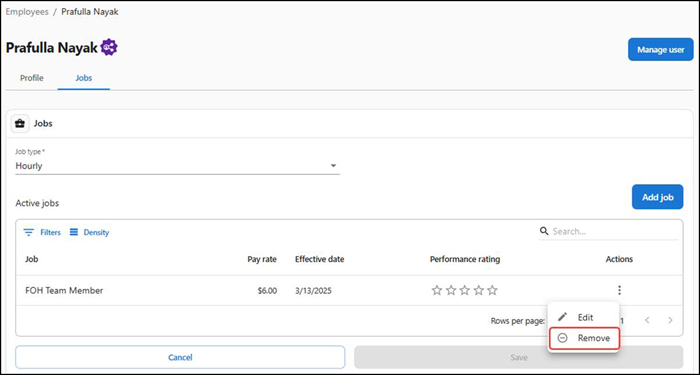Switch to the Profile tab

click(x=32, y=78)
